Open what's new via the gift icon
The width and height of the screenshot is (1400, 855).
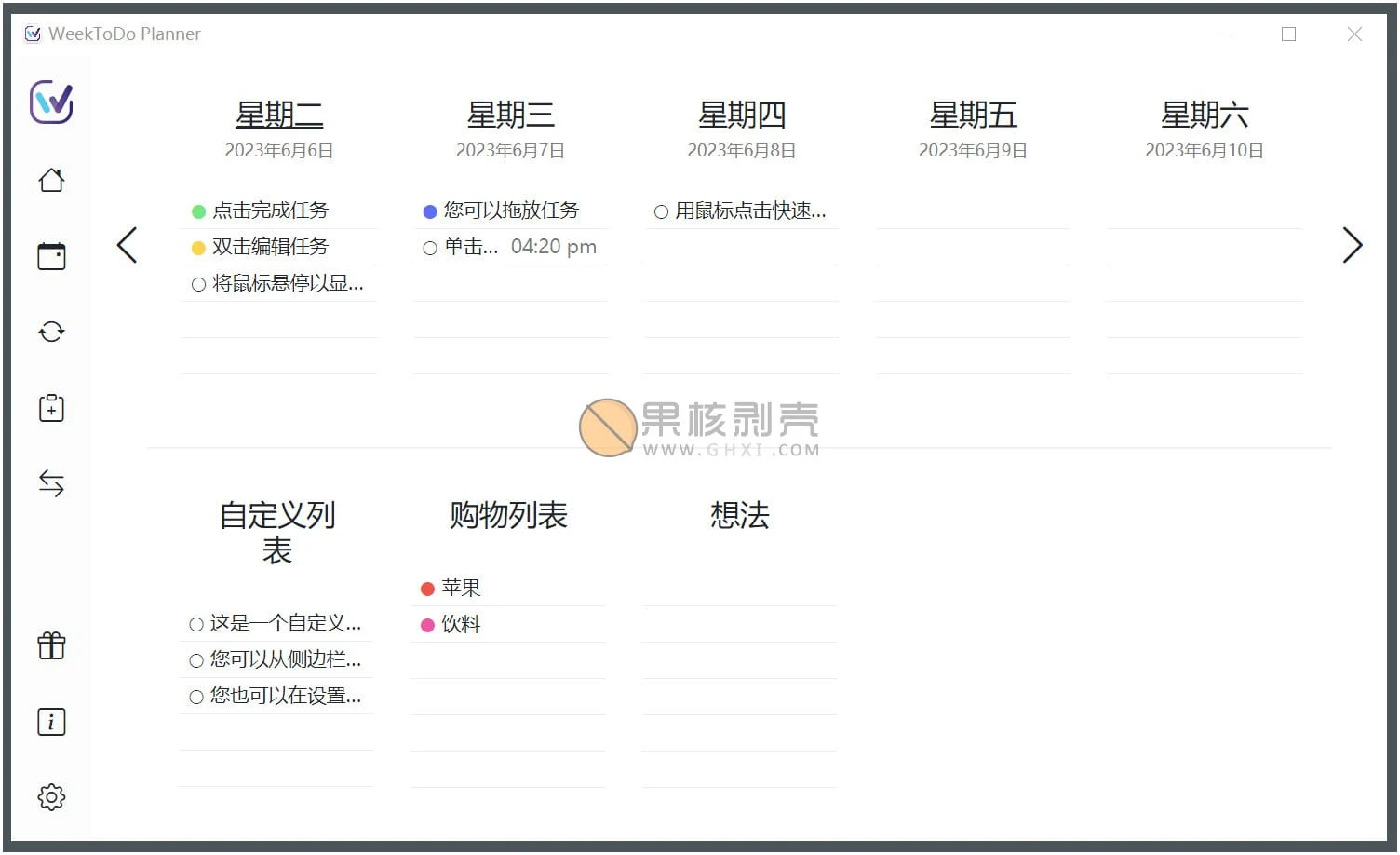[51, 645]
